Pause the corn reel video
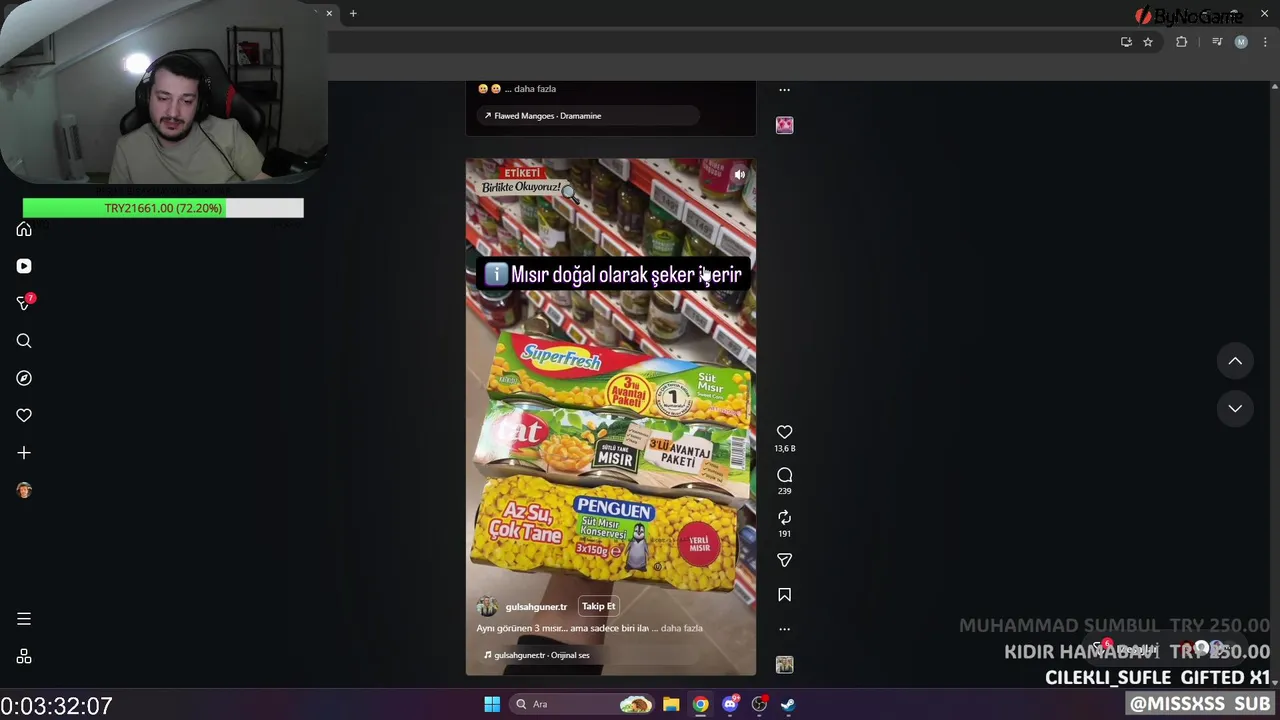Viewport: 1280px width, 720px height. click(x=611, y=417)
